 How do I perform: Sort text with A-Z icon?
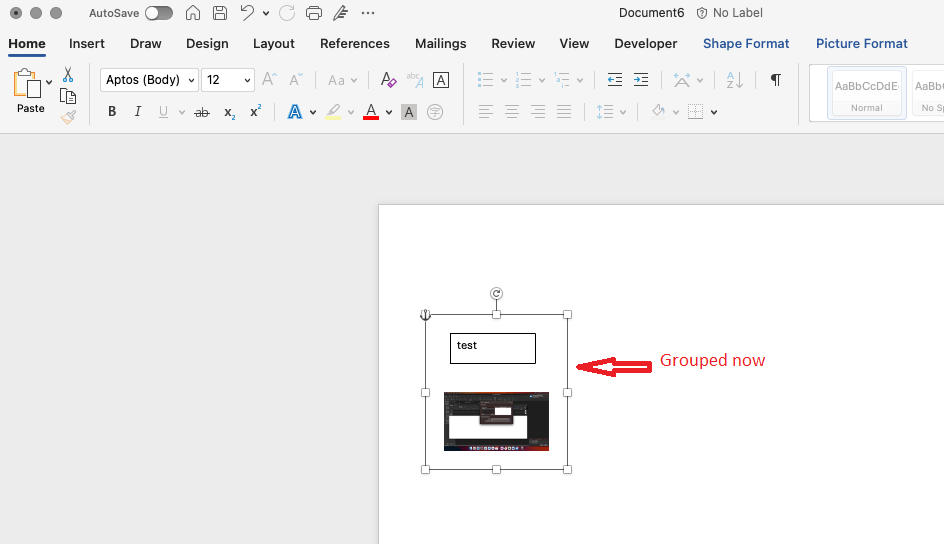(734, 79)
